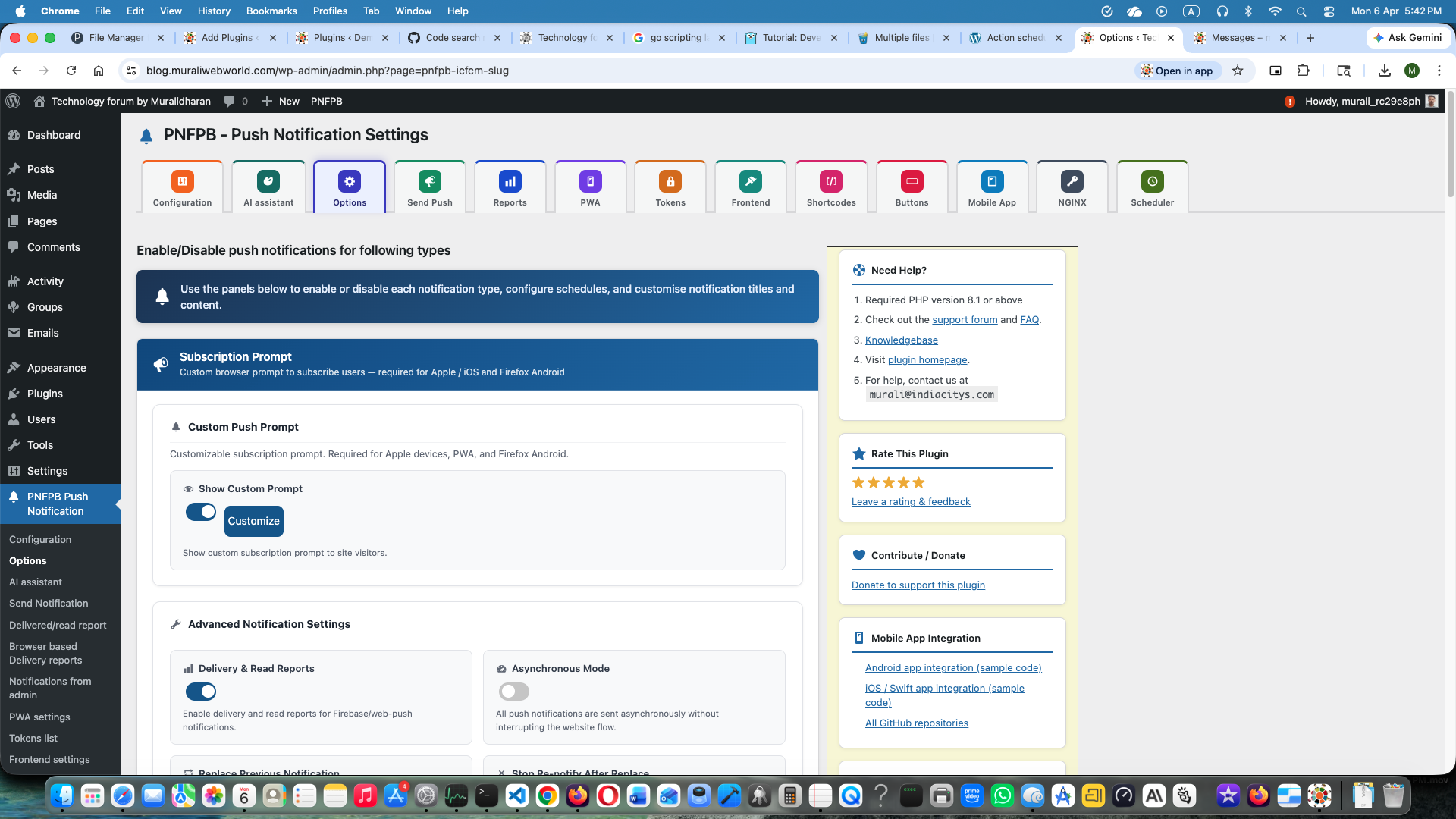Image resolution: width=1456 pixels, height=819 pixels.
Task: Open the New content menu in admin bar
Action: 281,101
